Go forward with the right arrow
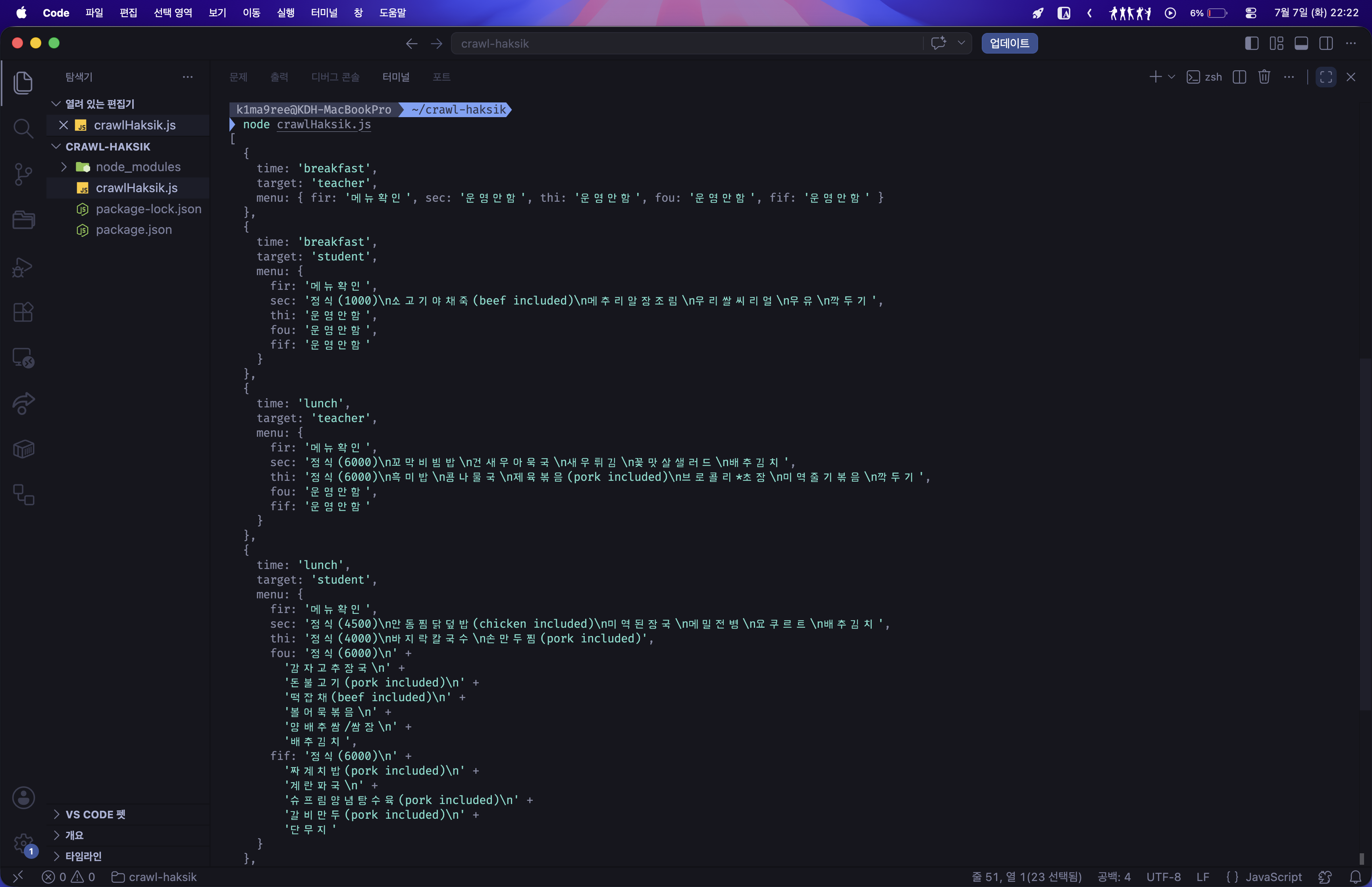Screen dimensions: 1372x887 coord(436,44)
